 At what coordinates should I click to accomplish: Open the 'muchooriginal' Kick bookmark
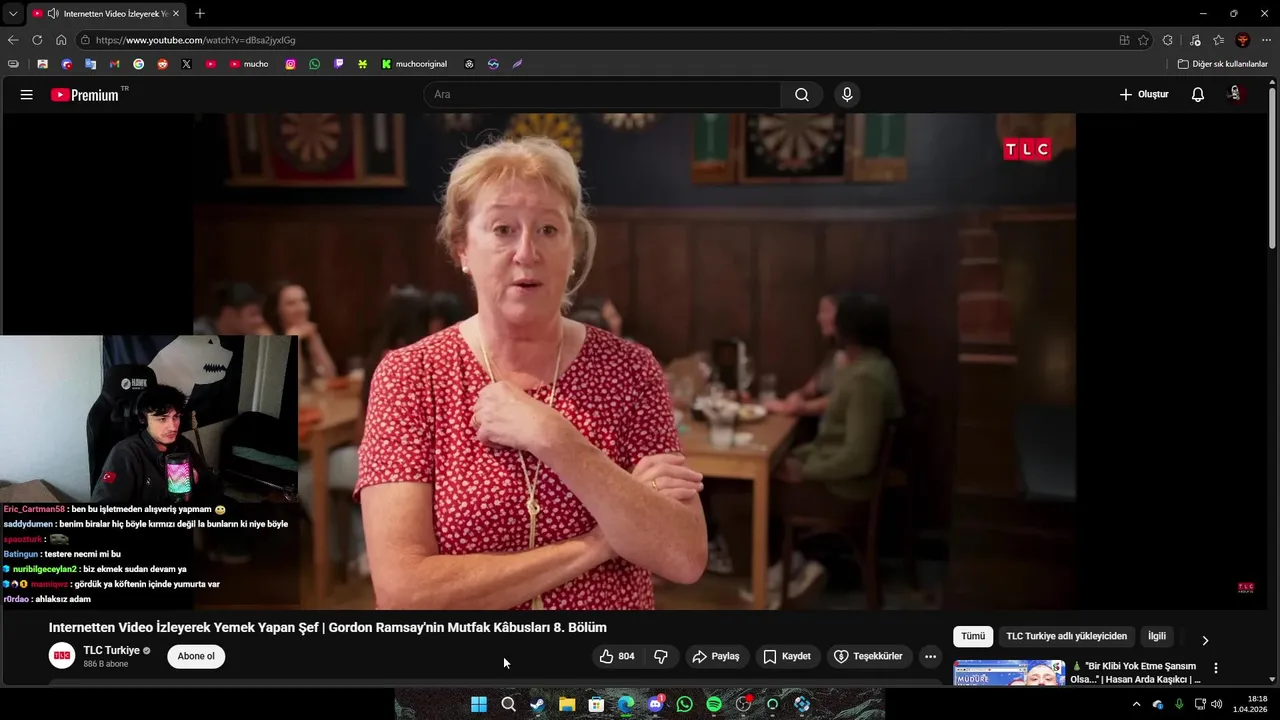coord(414,64)
